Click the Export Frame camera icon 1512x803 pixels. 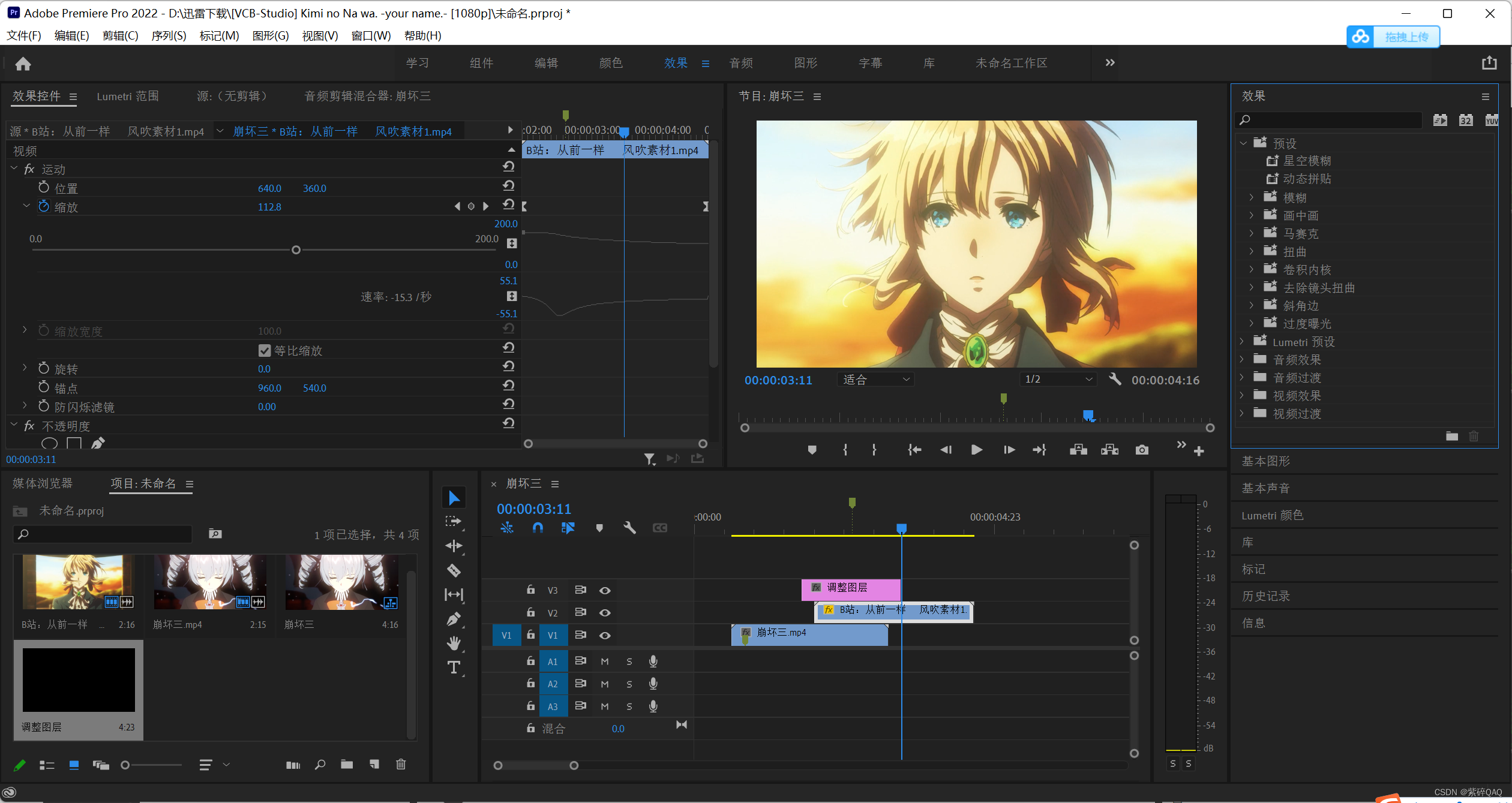click(1142, 450)
